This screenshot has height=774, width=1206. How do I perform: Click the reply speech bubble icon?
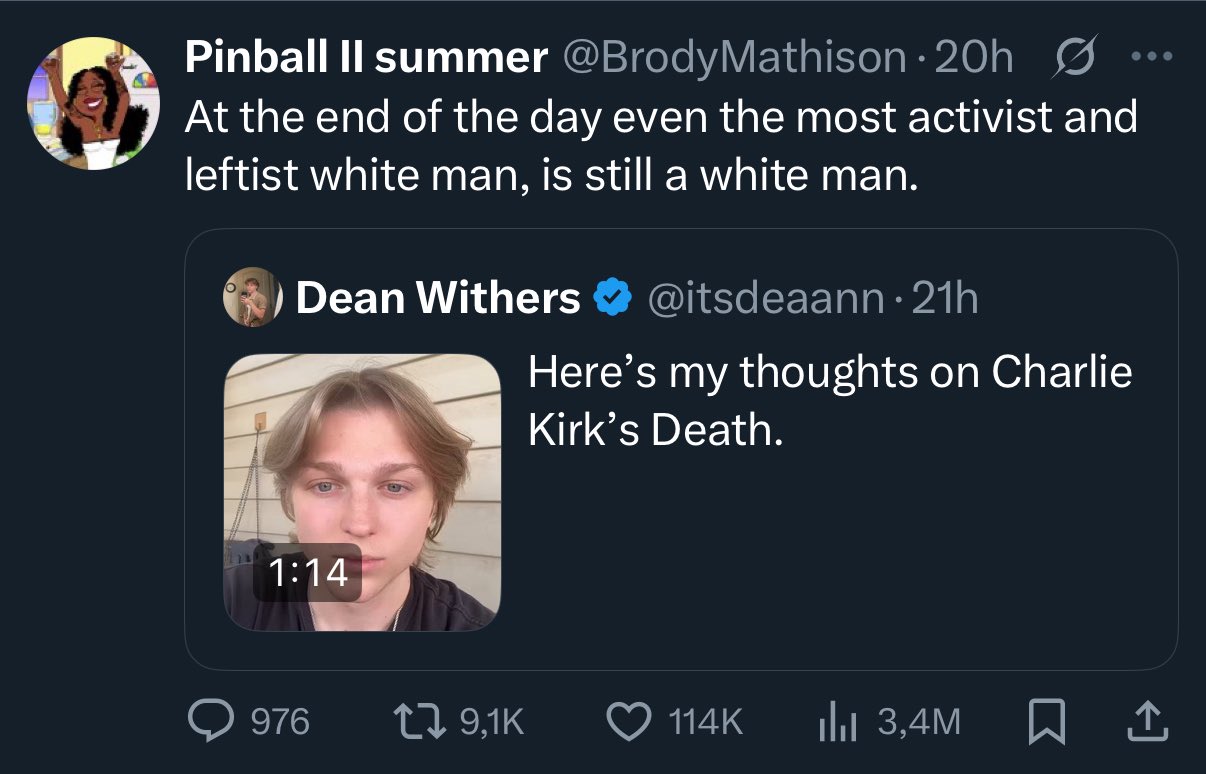(x=210, y=721)
